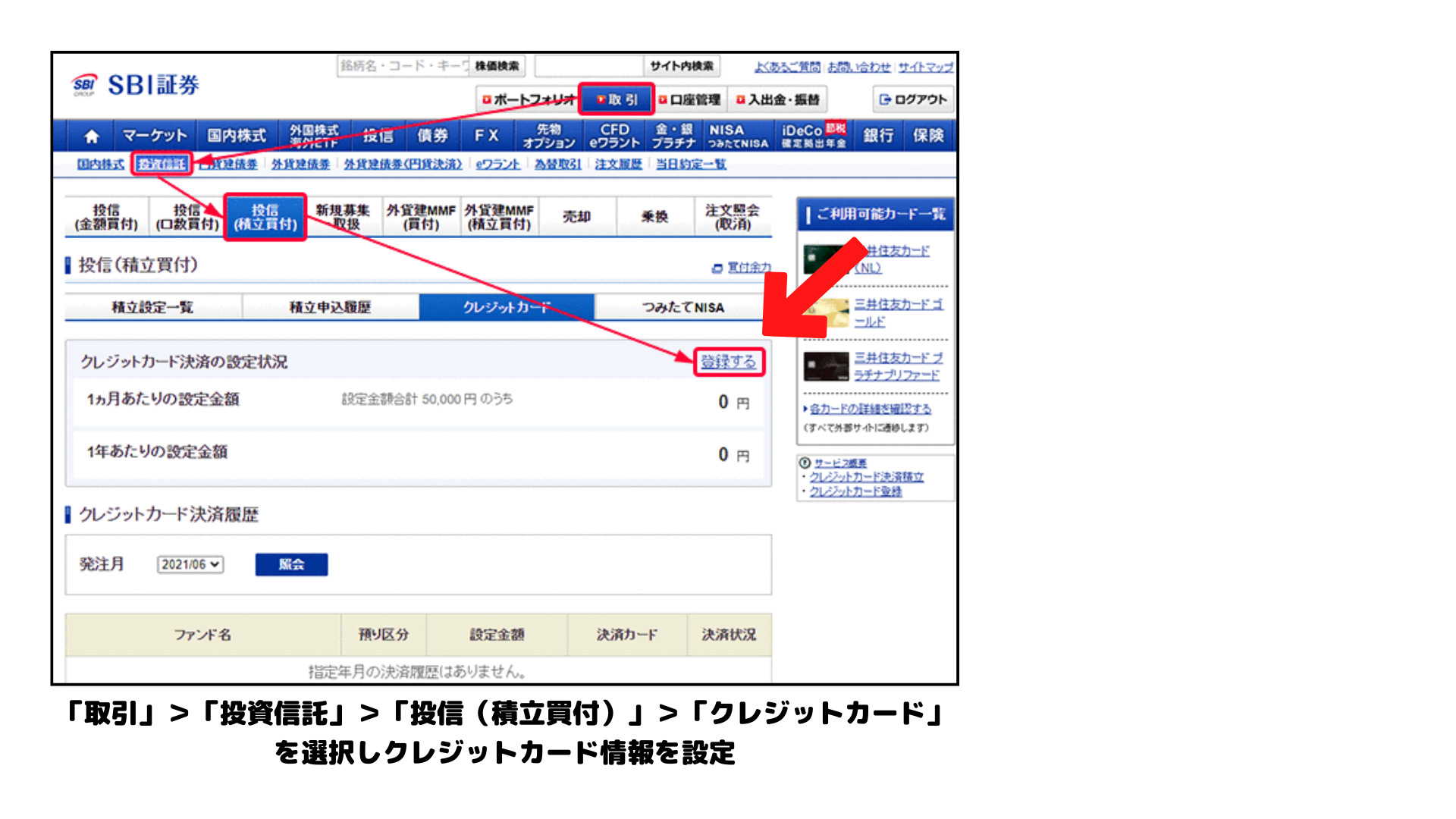Switch to 外貨建MMF(買付) tab
The height and width of the screenshot is (819, 1456).
point(421,217)
